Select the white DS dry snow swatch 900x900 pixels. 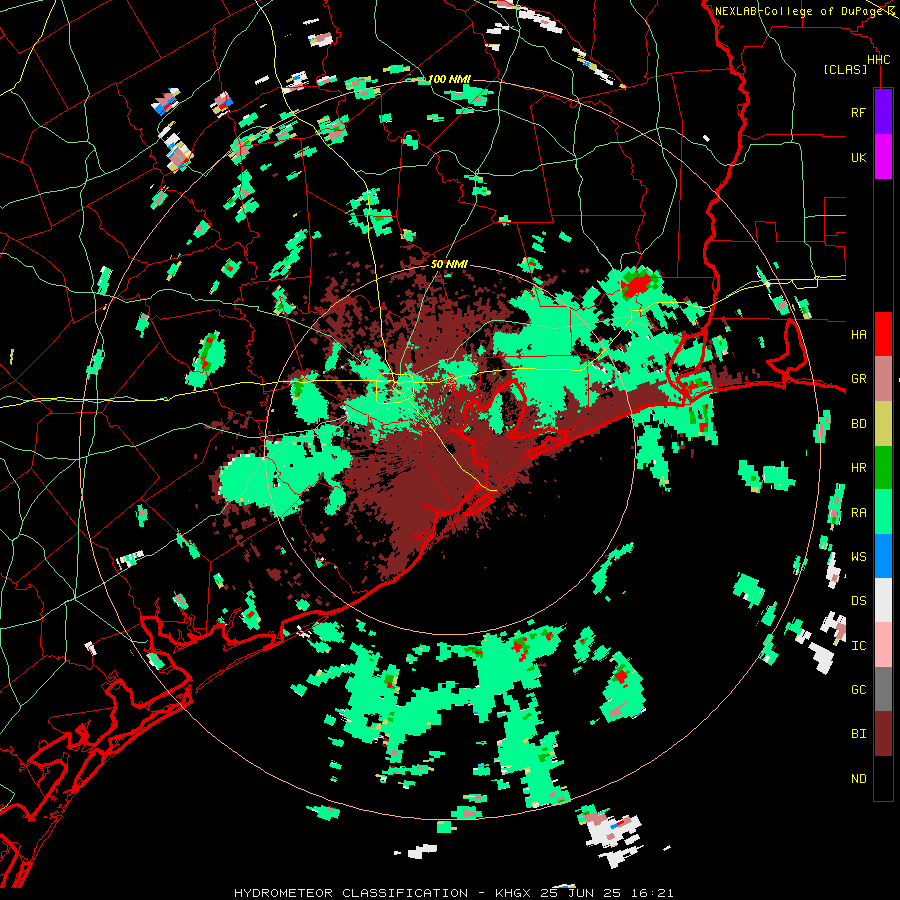pos(883,600)
